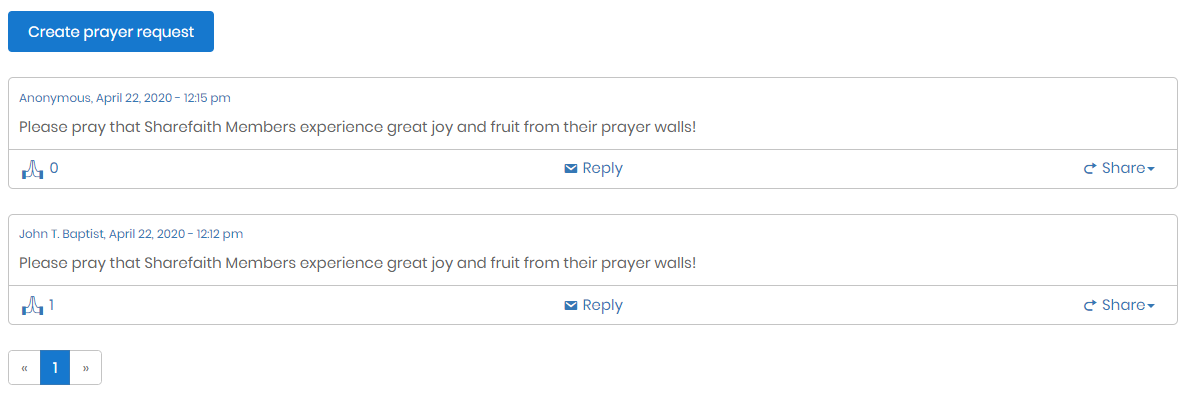
Task: Select the Reply link under Anonymous request
Action: click(x=602, y=168)
